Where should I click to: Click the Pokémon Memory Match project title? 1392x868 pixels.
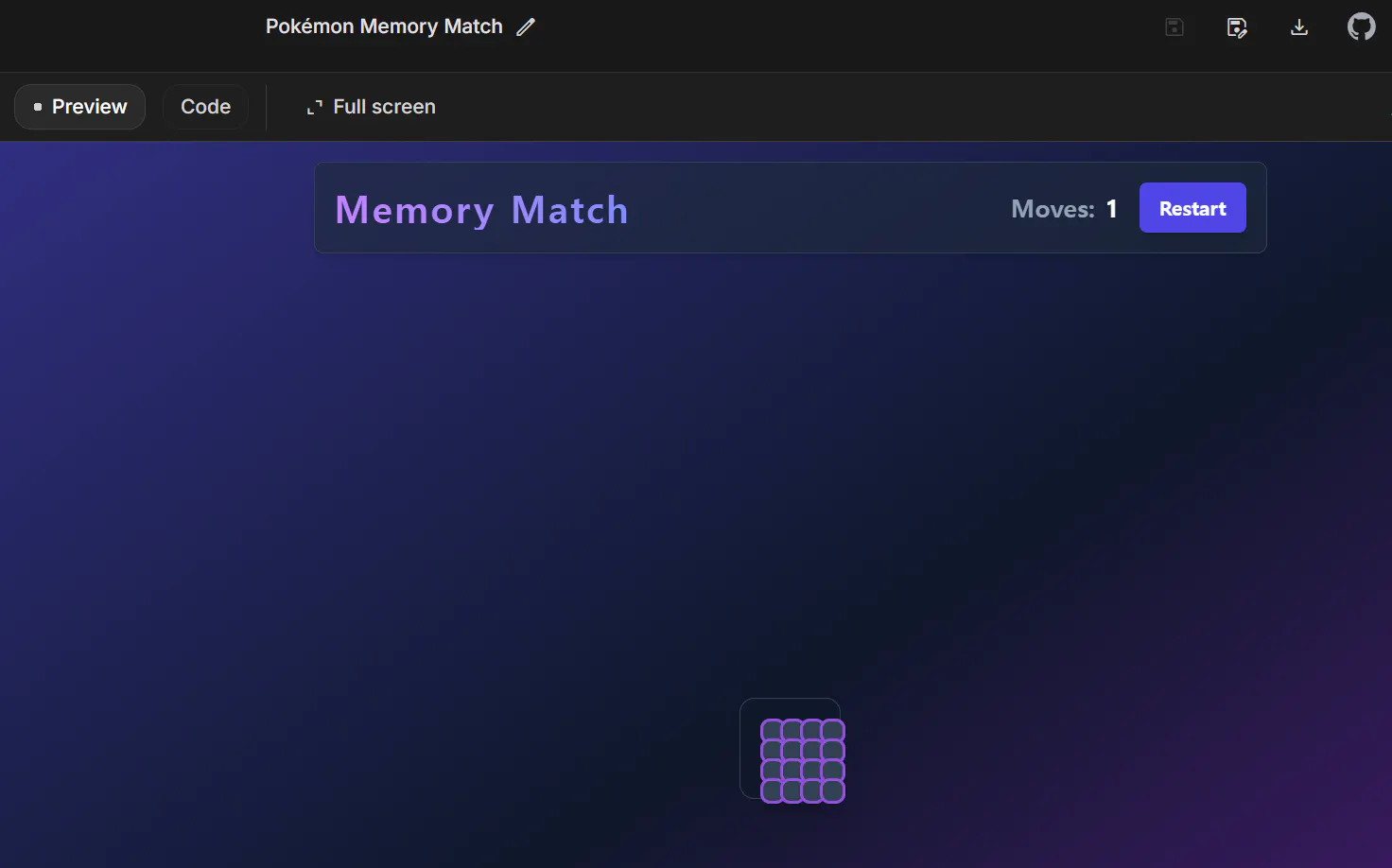pyautogui.click(x=384, y=26)
